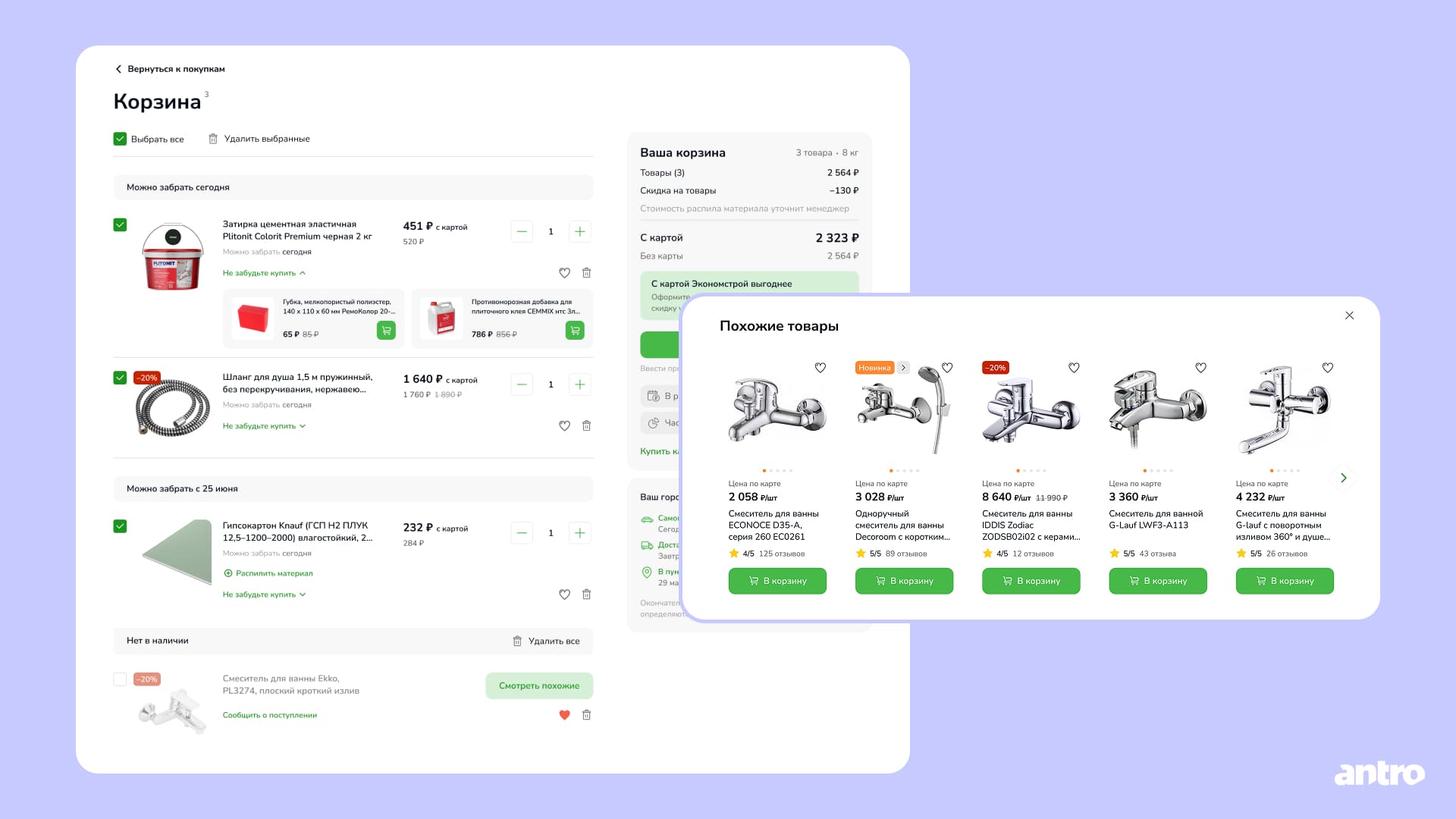This screenshot has height=819, width=1456.
Task: Add Противоморозная добавка to cart via cart icon
Action: [x=575, y=331]
